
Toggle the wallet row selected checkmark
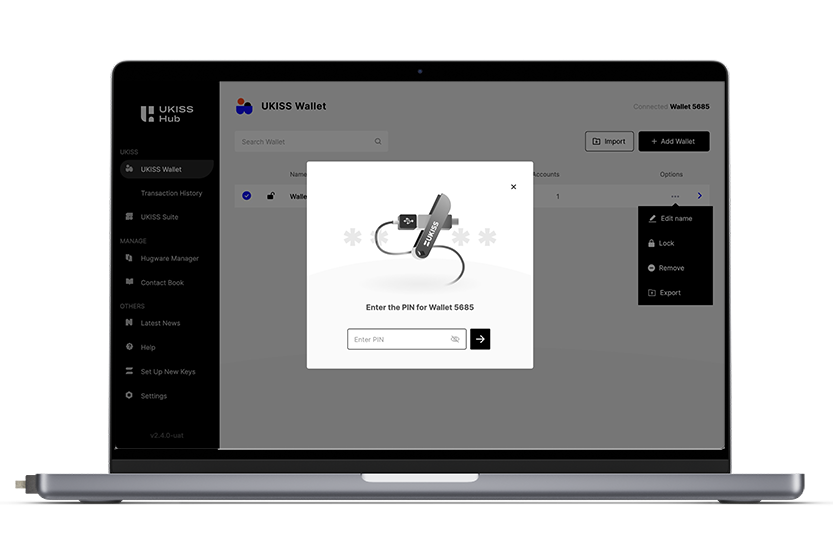246,195
